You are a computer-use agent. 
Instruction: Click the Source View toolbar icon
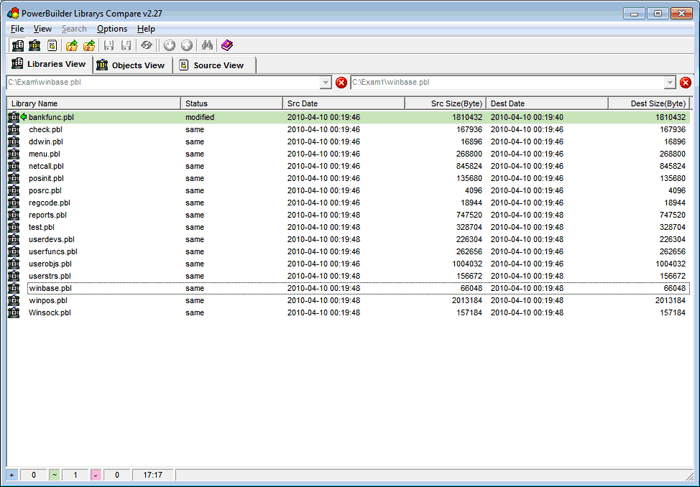52,46
